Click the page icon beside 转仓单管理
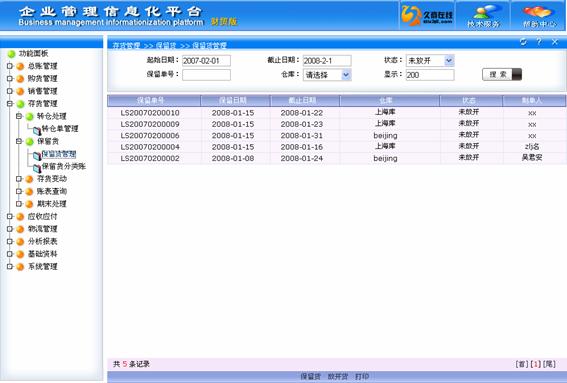The width and height of the screenshot is (567, 383). tap(37, 130)
